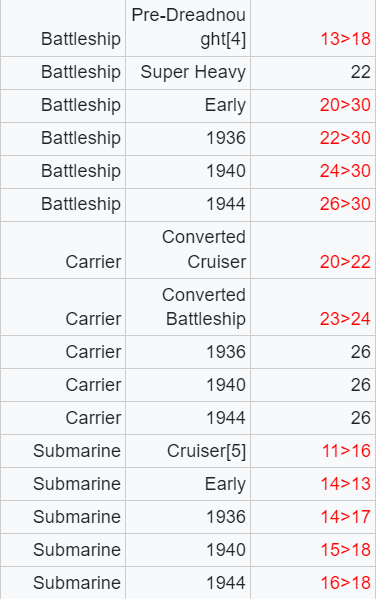378x599 pixels.
Task: Select the 20>22 carrier value
Action: click(345, 262)
